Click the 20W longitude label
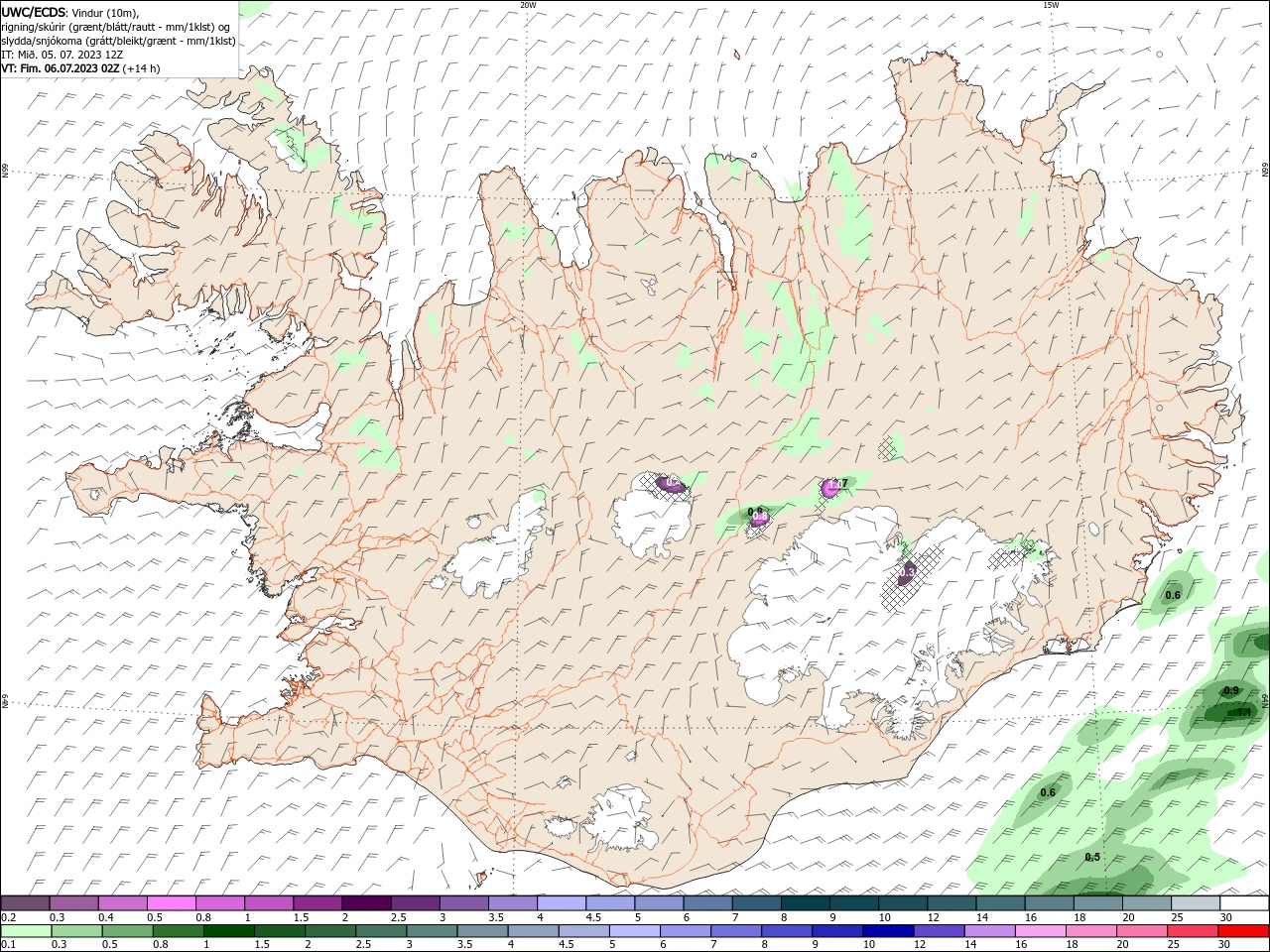This screenshot has height=952, width=1270. 528,4
